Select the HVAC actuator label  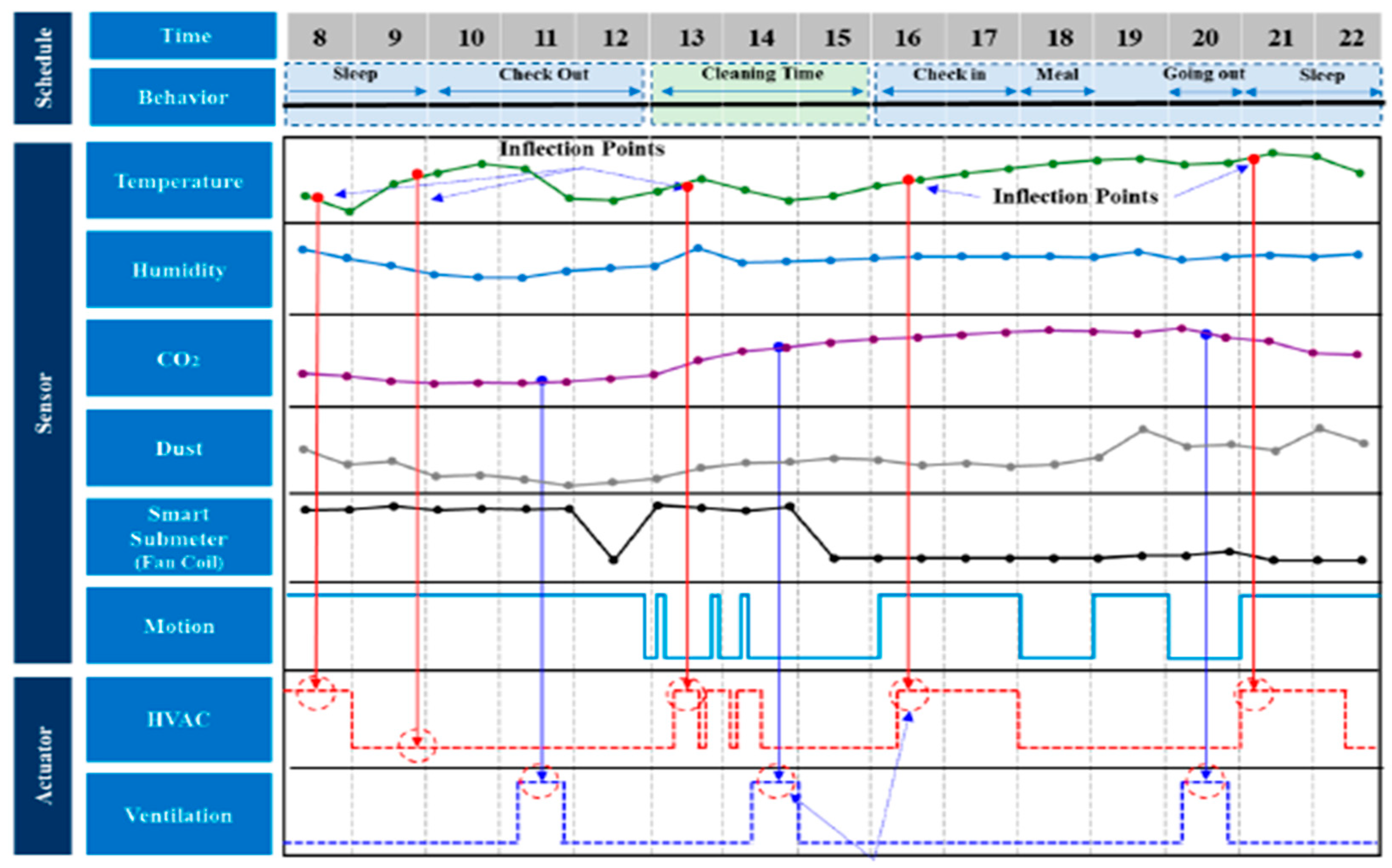179,719
